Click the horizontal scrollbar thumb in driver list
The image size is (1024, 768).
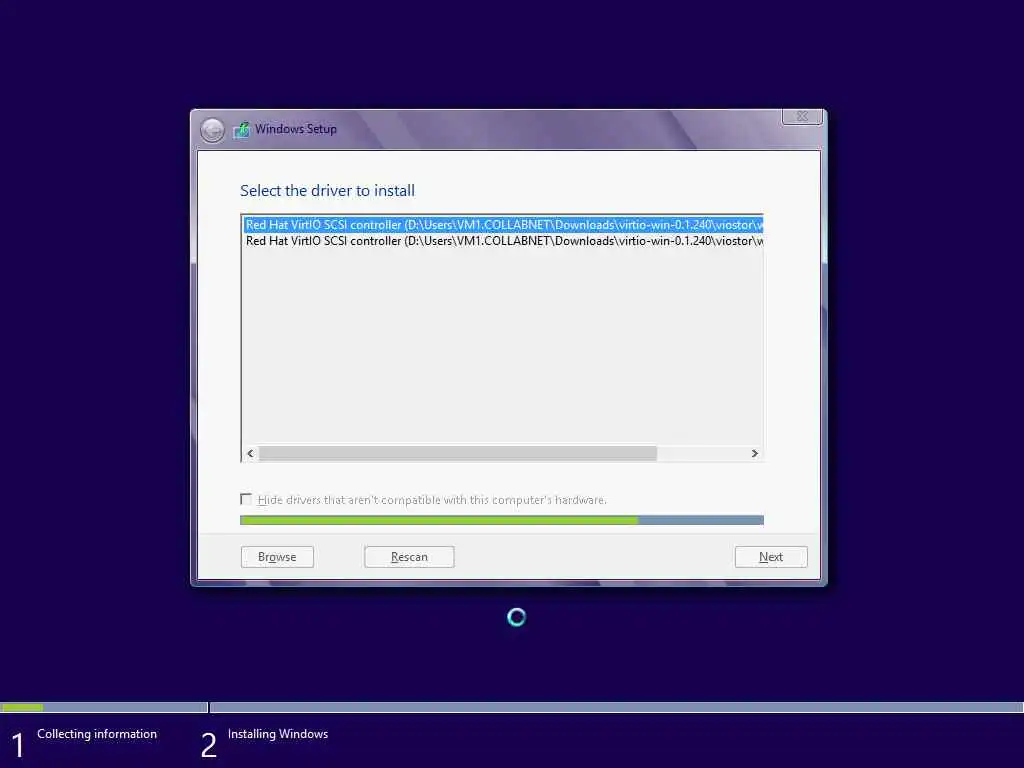(458, 453)
